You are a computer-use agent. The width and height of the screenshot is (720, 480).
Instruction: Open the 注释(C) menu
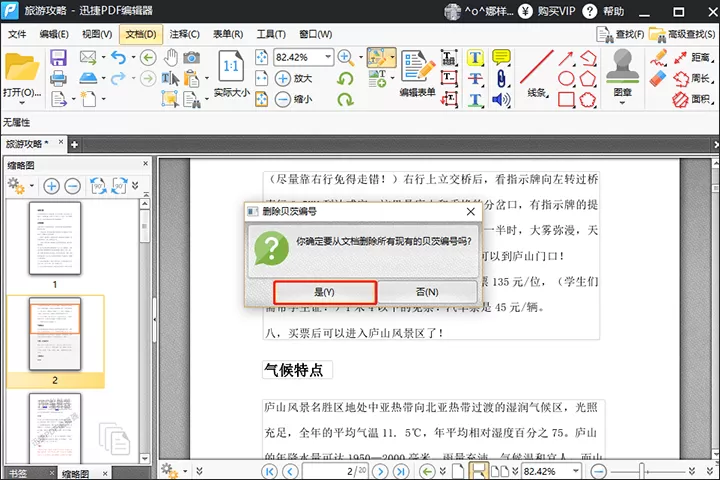click(x=184, y=34)
